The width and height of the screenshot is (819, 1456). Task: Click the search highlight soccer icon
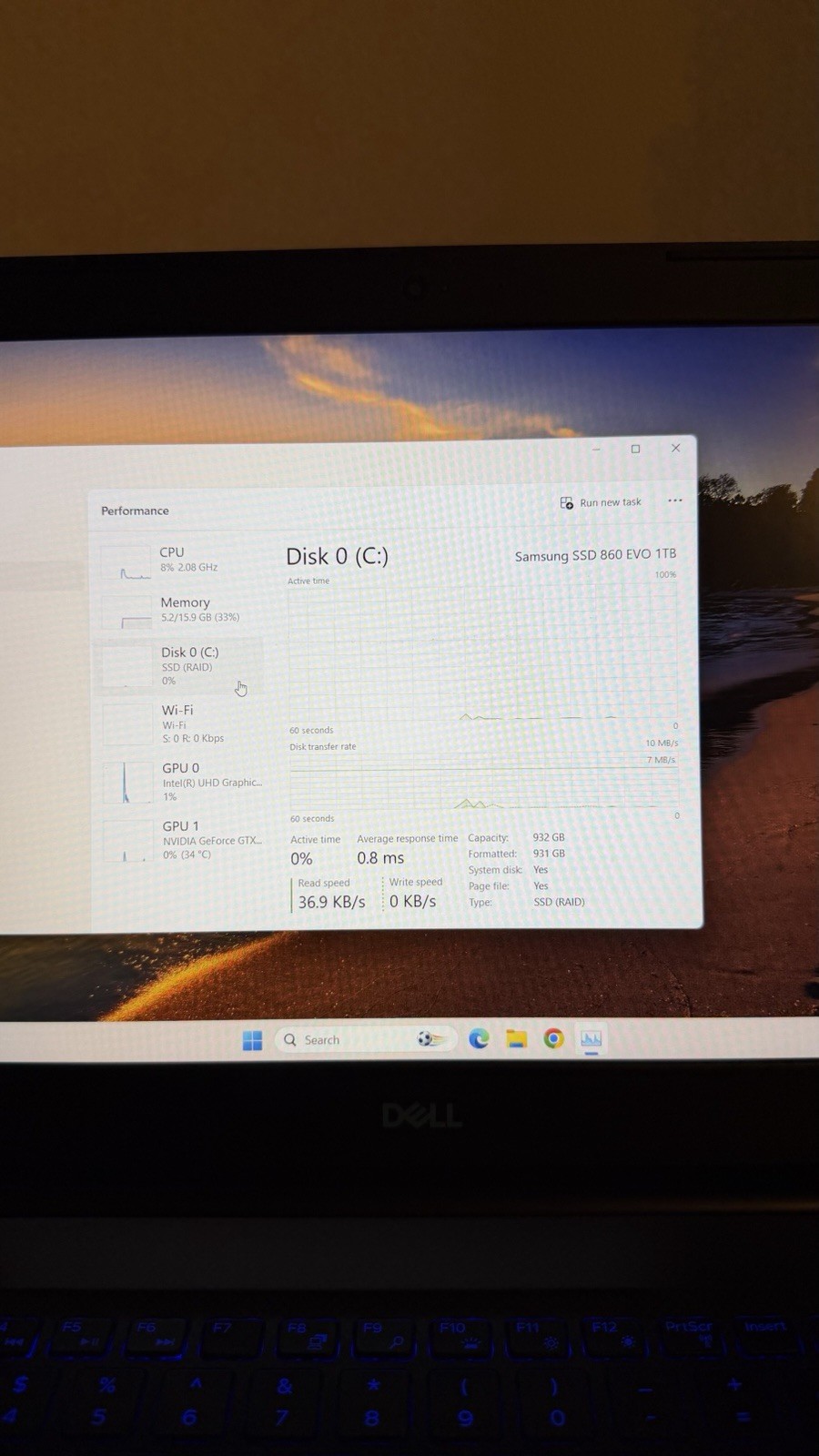pos(431,1039)
